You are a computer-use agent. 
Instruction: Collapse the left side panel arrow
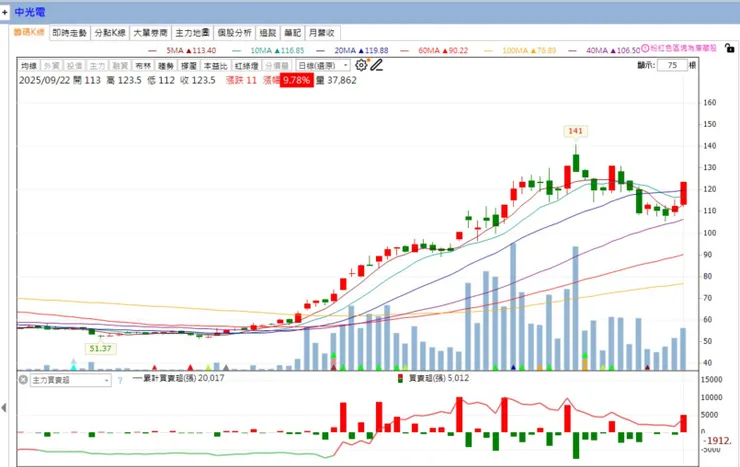4,408
